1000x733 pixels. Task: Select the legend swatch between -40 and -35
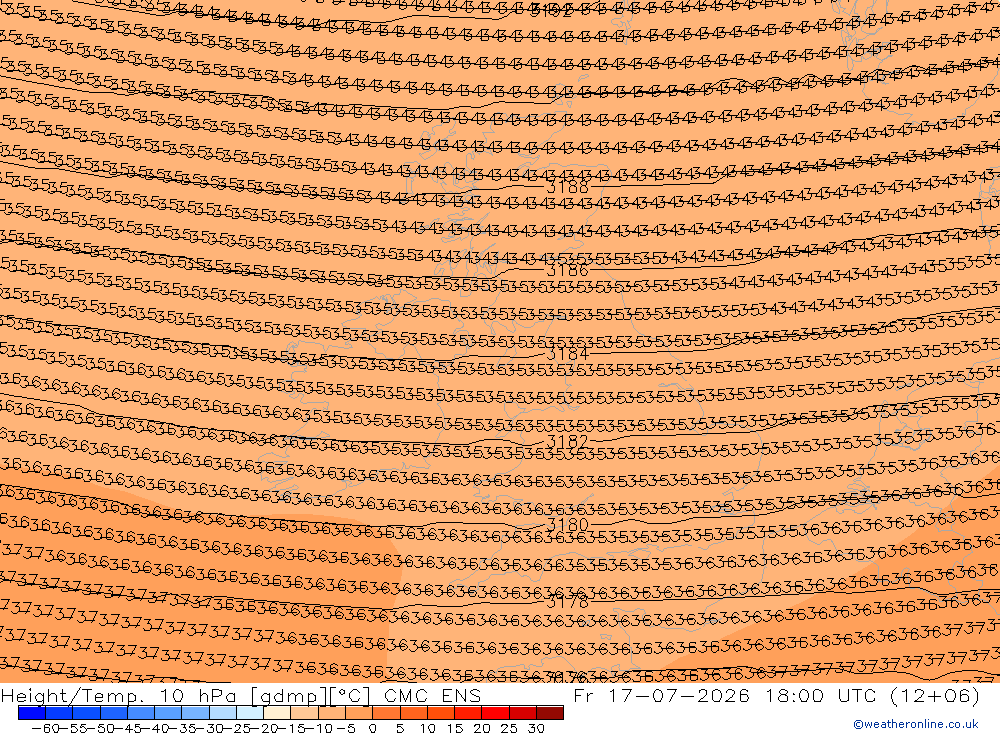[x=168, y=713]
